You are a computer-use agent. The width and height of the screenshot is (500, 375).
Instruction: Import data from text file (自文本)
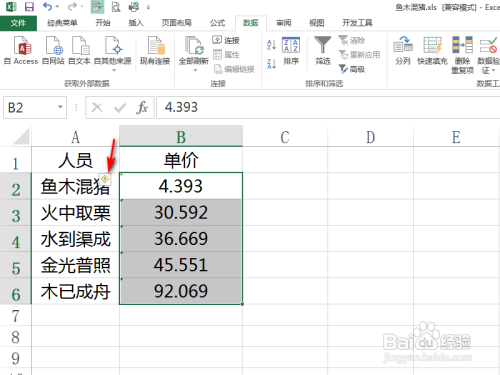point(80,50)
